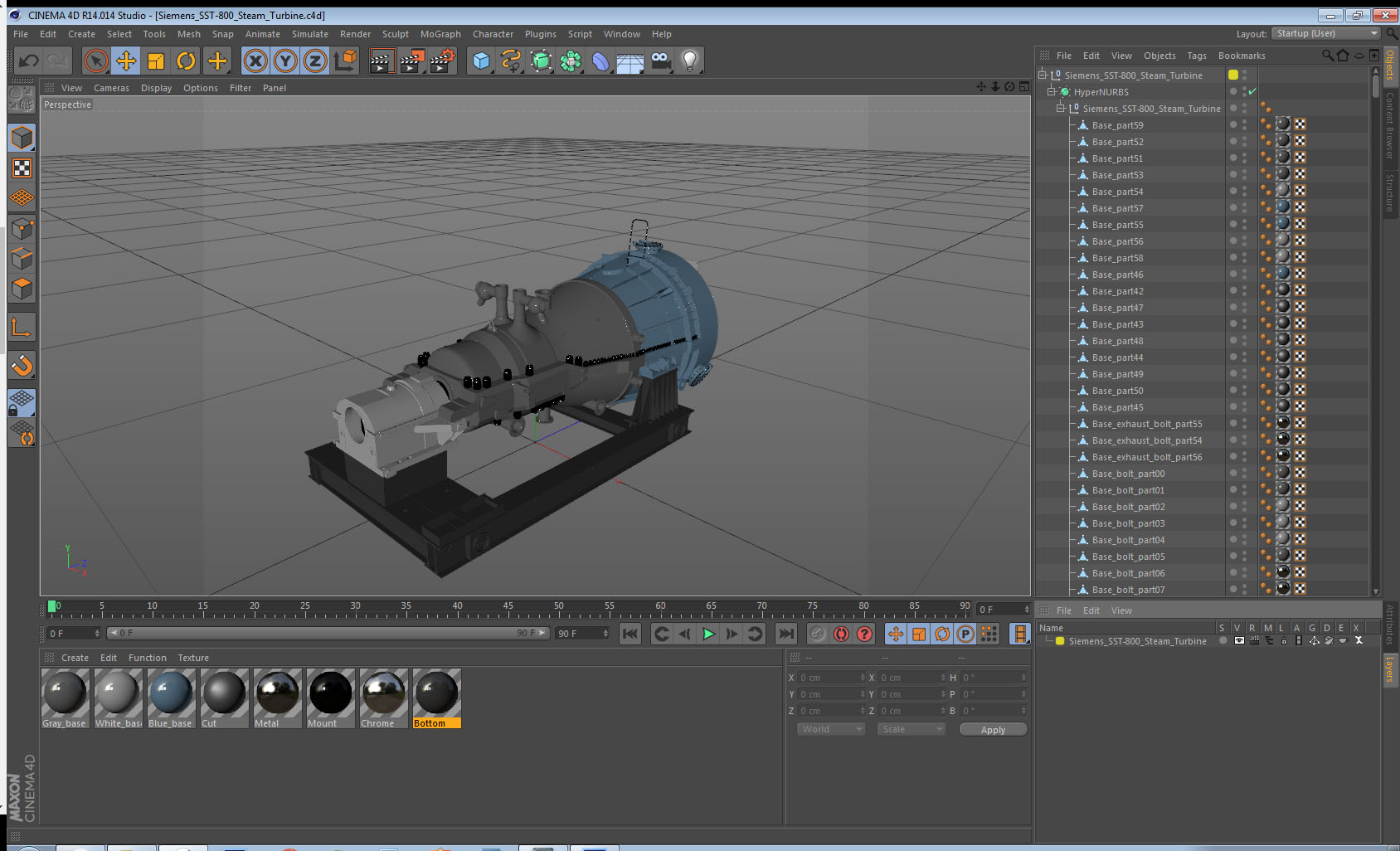Image resolution: width=1400 pixels, height=851 pixels.
Task: Open Material Manager Texture menu
Action: pyautogui.click(x=193, y=658)
